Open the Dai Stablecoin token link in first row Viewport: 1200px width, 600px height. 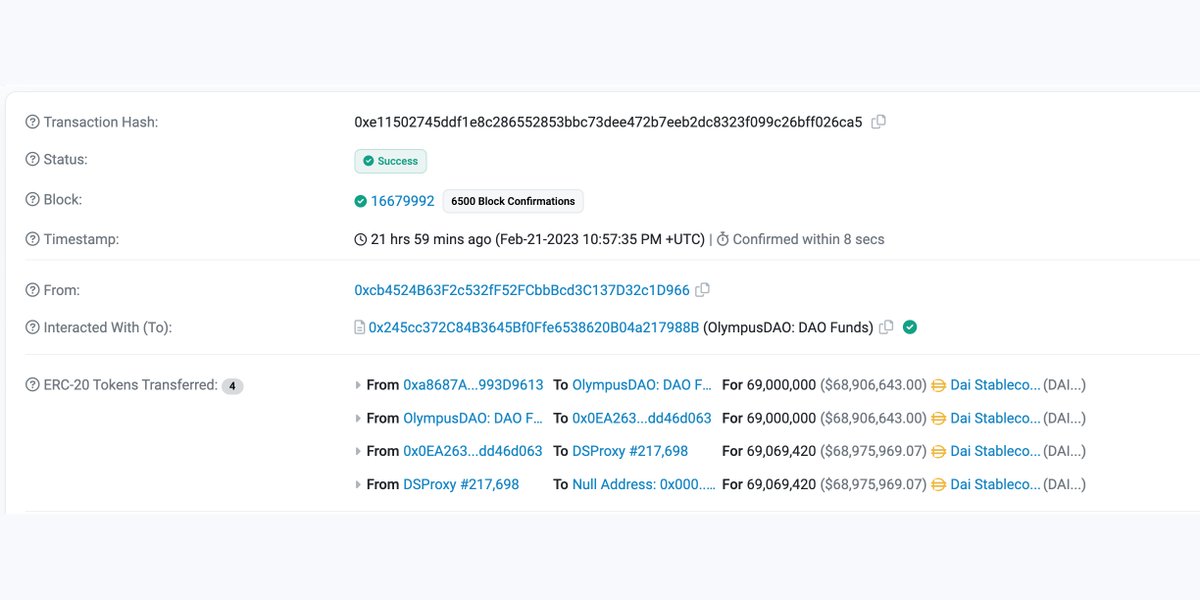(995, 385)
